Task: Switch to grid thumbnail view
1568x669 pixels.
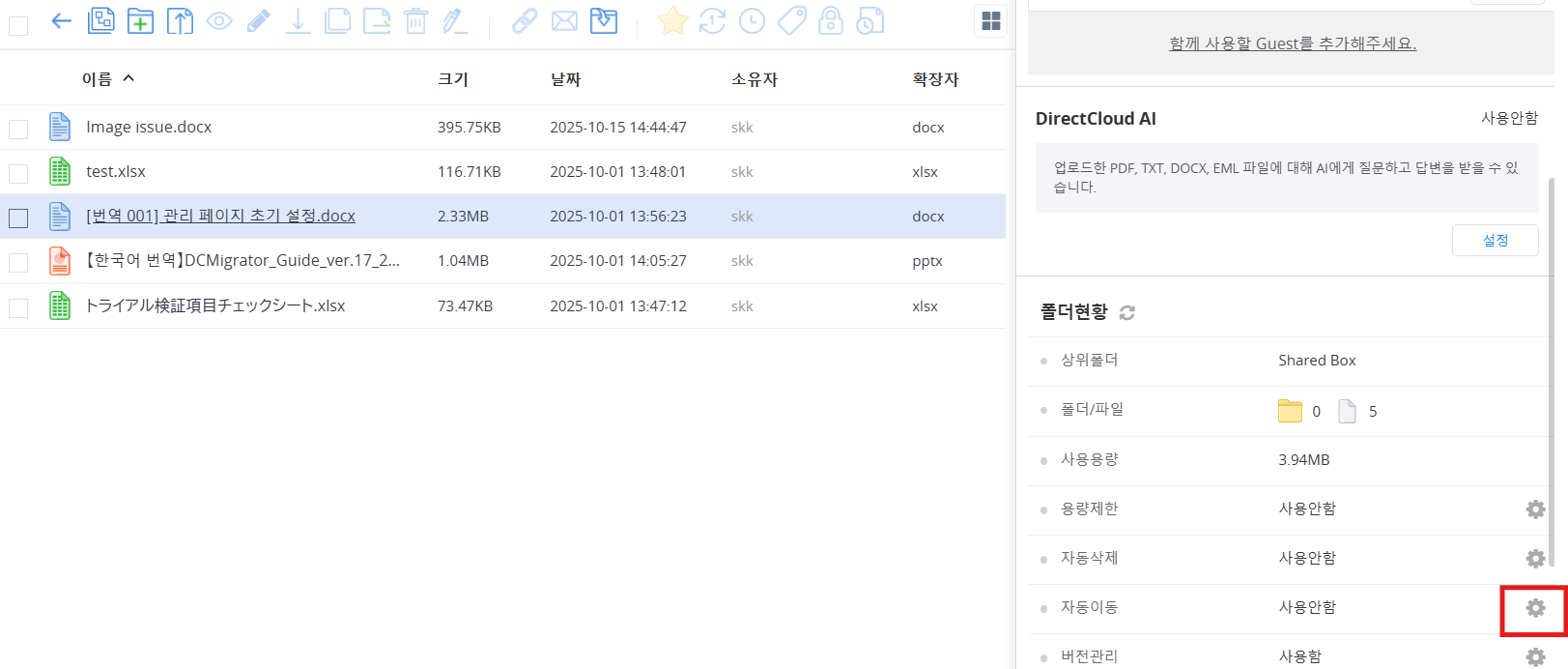Action: [x=990, y=21]
